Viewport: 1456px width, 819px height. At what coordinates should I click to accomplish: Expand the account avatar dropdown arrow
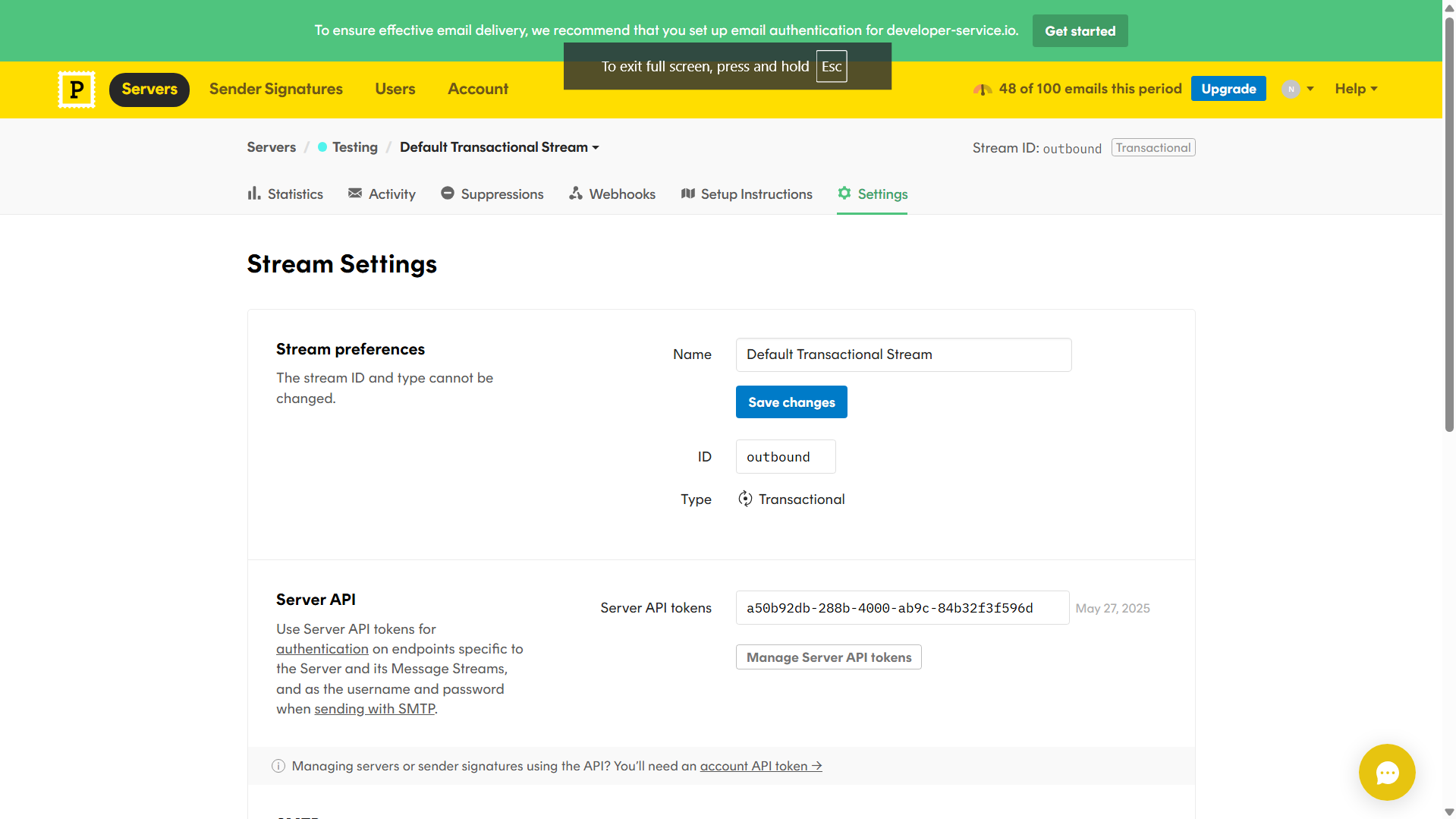click(1310, 89)
